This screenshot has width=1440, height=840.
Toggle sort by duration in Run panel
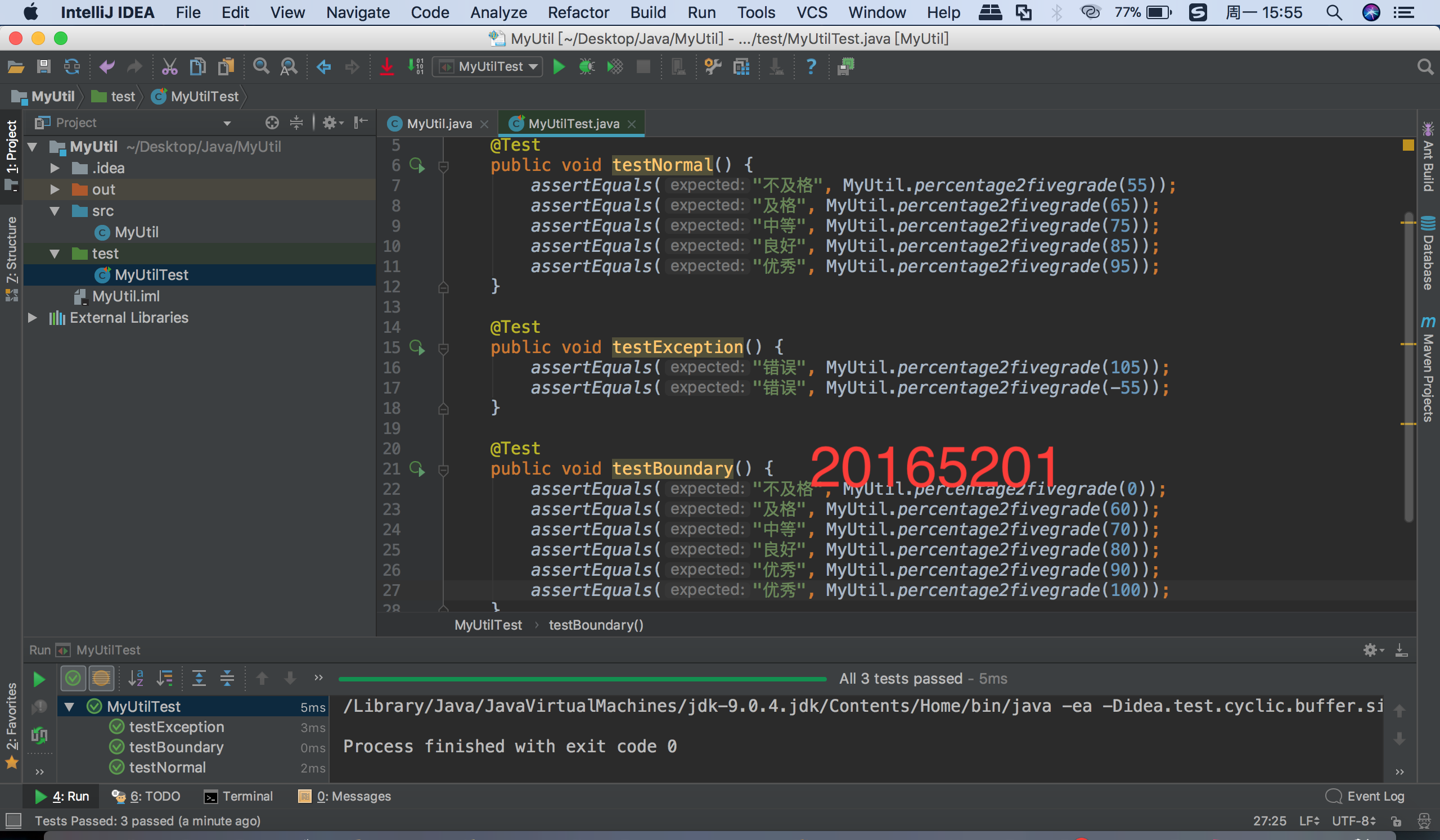point(165,679)
